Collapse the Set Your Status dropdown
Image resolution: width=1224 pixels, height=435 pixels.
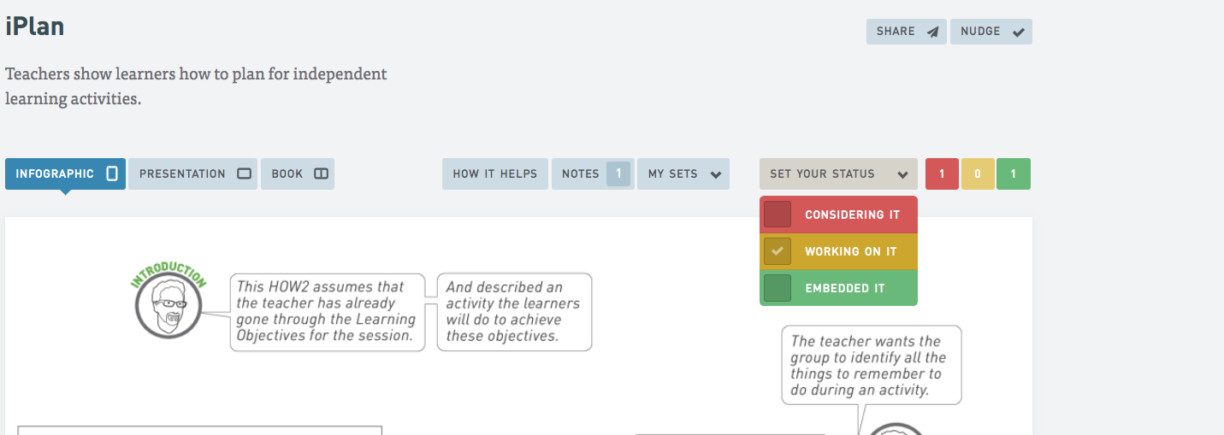coord(838,174)
